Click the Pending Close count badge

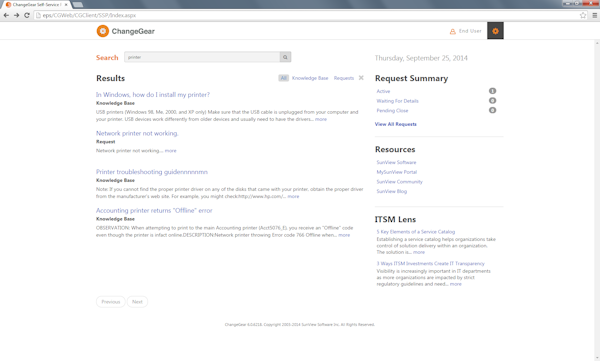pos(492,110)
